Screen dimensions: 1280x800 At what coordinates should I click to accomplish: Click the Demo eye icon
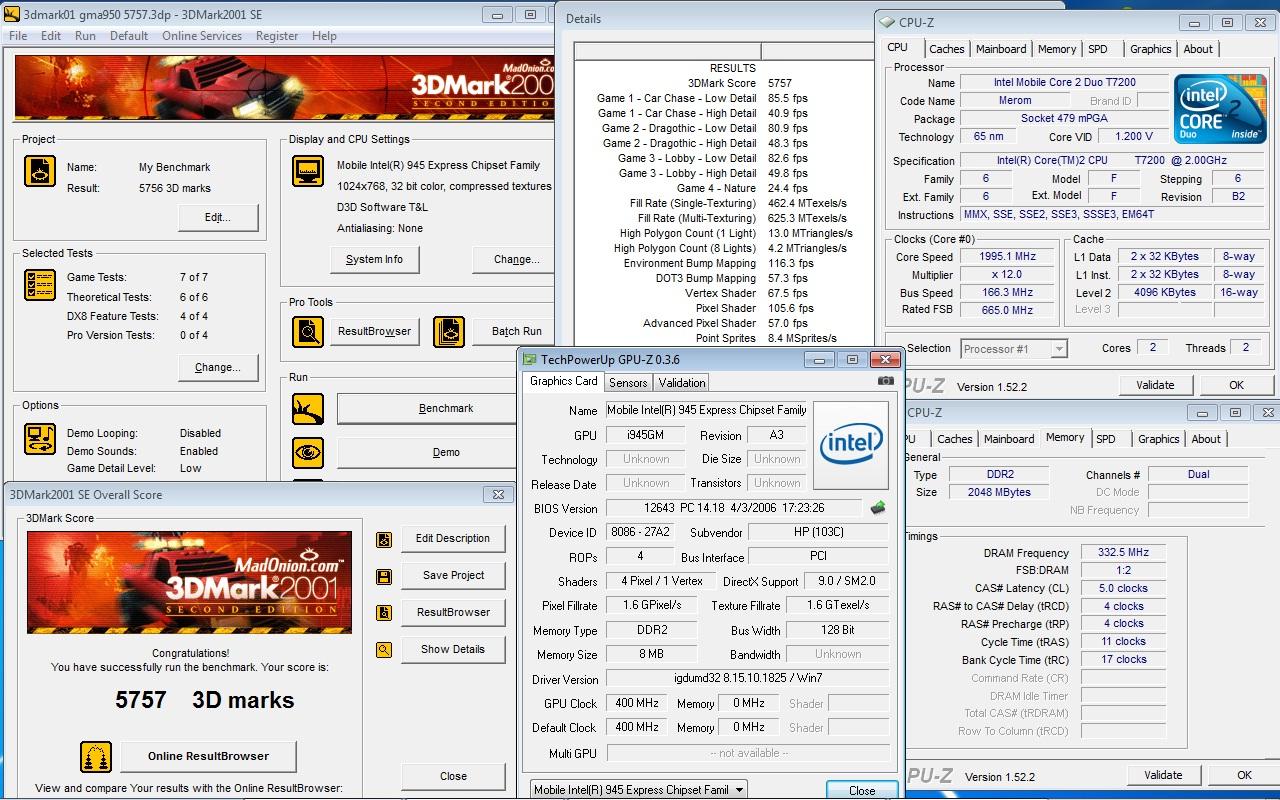tap(308, 452)
